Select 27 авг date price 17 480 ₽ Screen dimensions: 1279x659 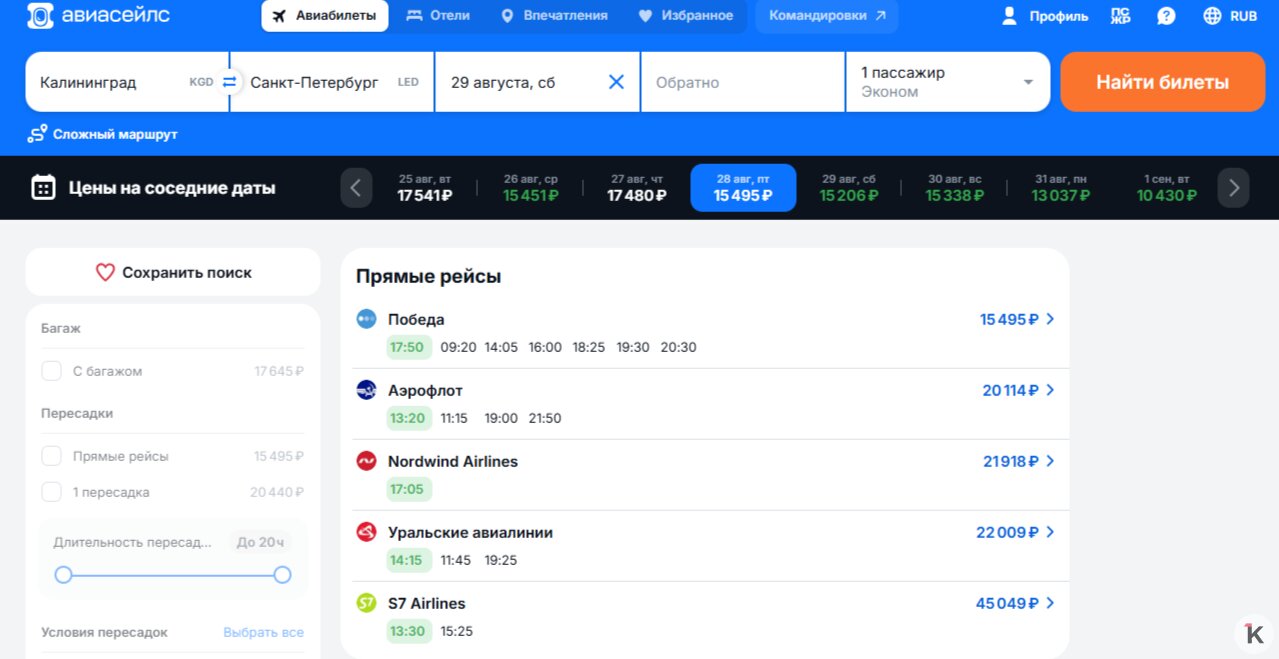[637, 188]
